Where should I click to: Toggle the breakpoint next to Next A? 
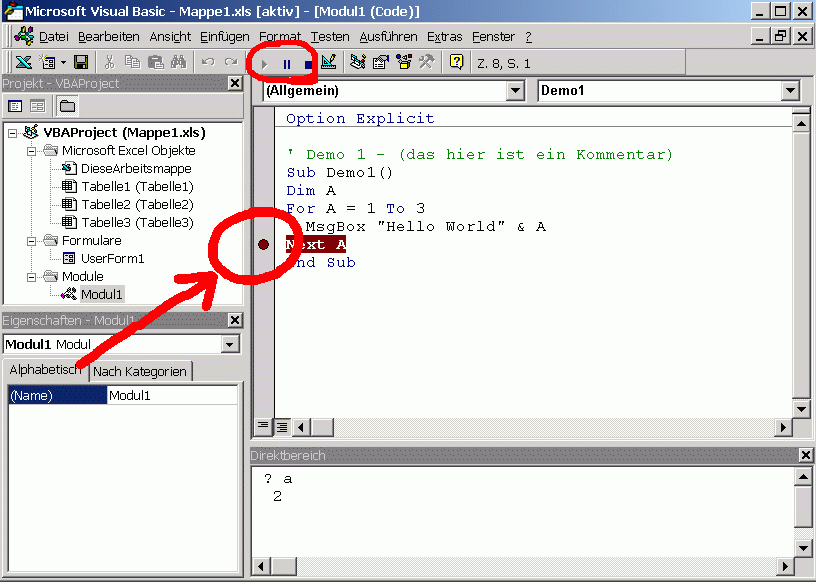coord(264,243)
